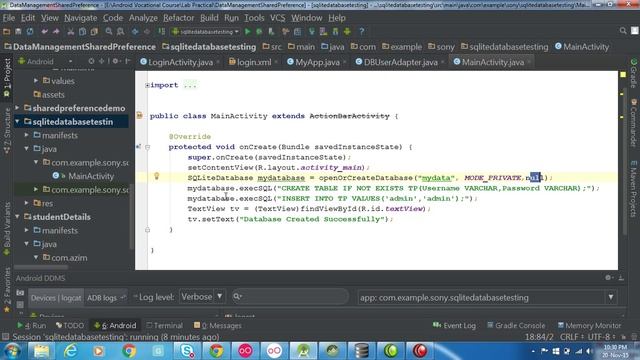Click the search everywhere magnifier top right
Image resolution: width=640 pixels, height=360 pixels.
(x=623, y=31)
